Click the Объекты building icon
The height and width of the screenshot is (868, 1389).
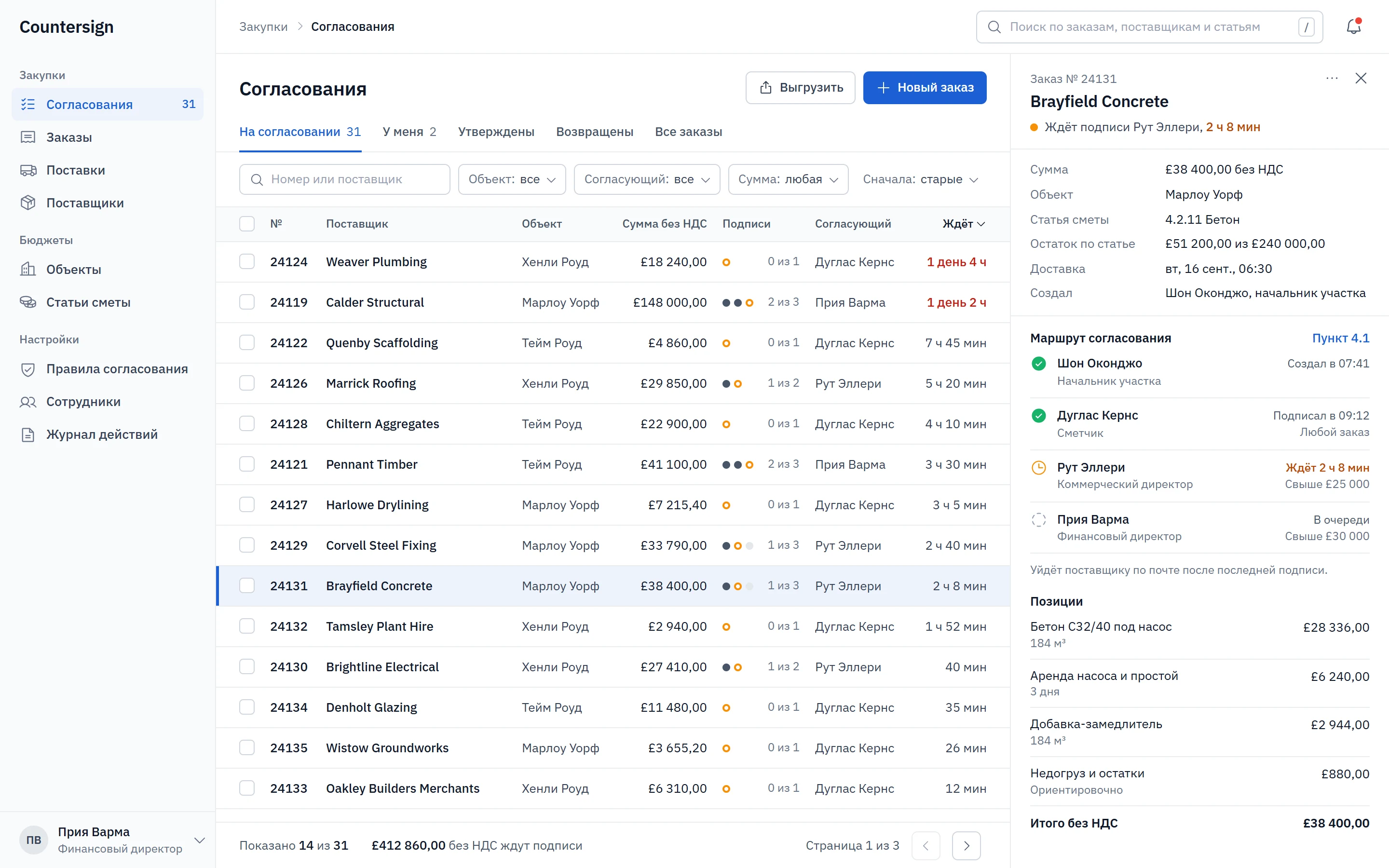coord(28,269)
